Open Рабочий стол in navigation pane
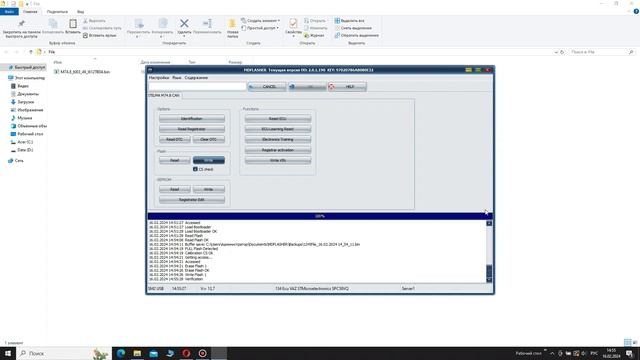The width and height of the screenshot is (640, 360). tap(27, 134)
